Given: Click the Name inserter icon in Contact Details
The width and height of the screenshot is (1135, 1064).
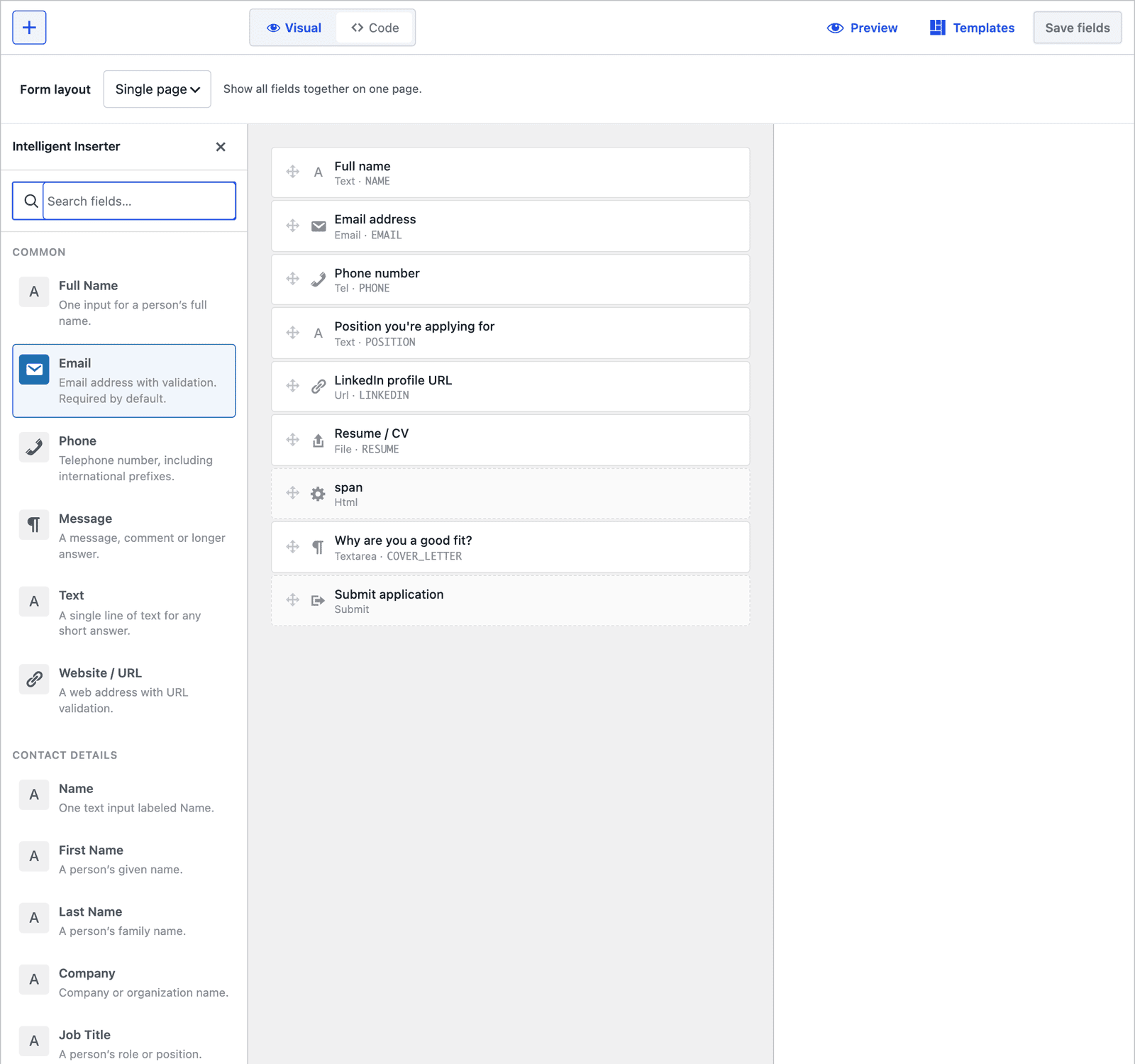Looking at the screenshot, I should tap(34, 795).
